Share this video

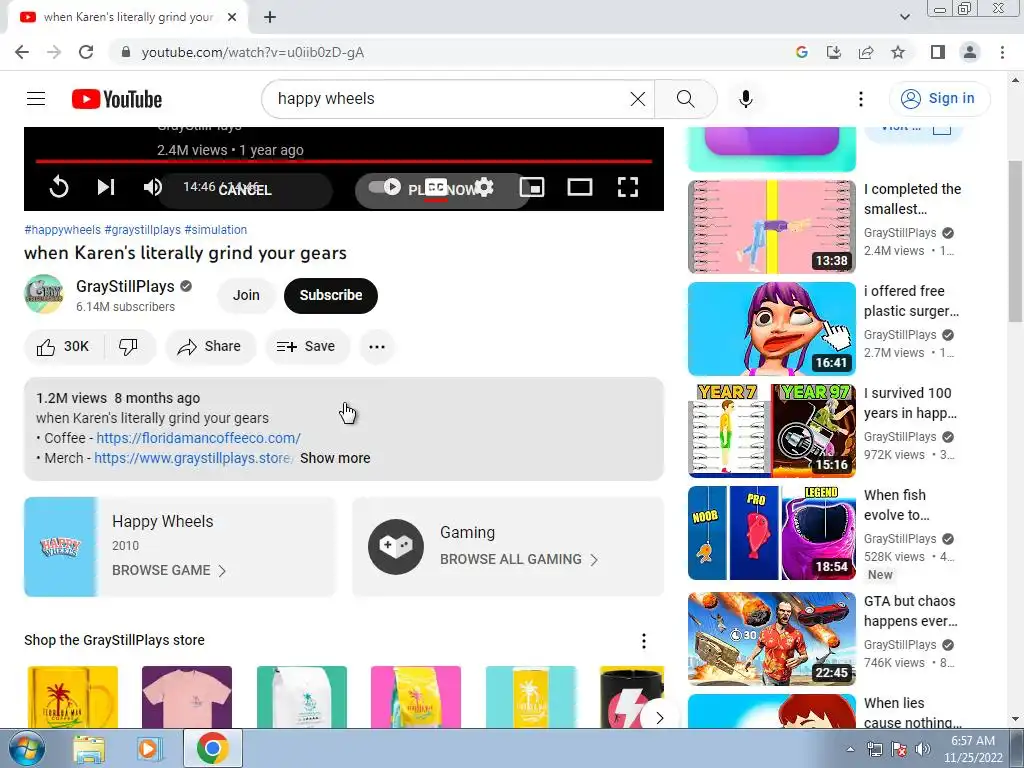click(210, 347)
